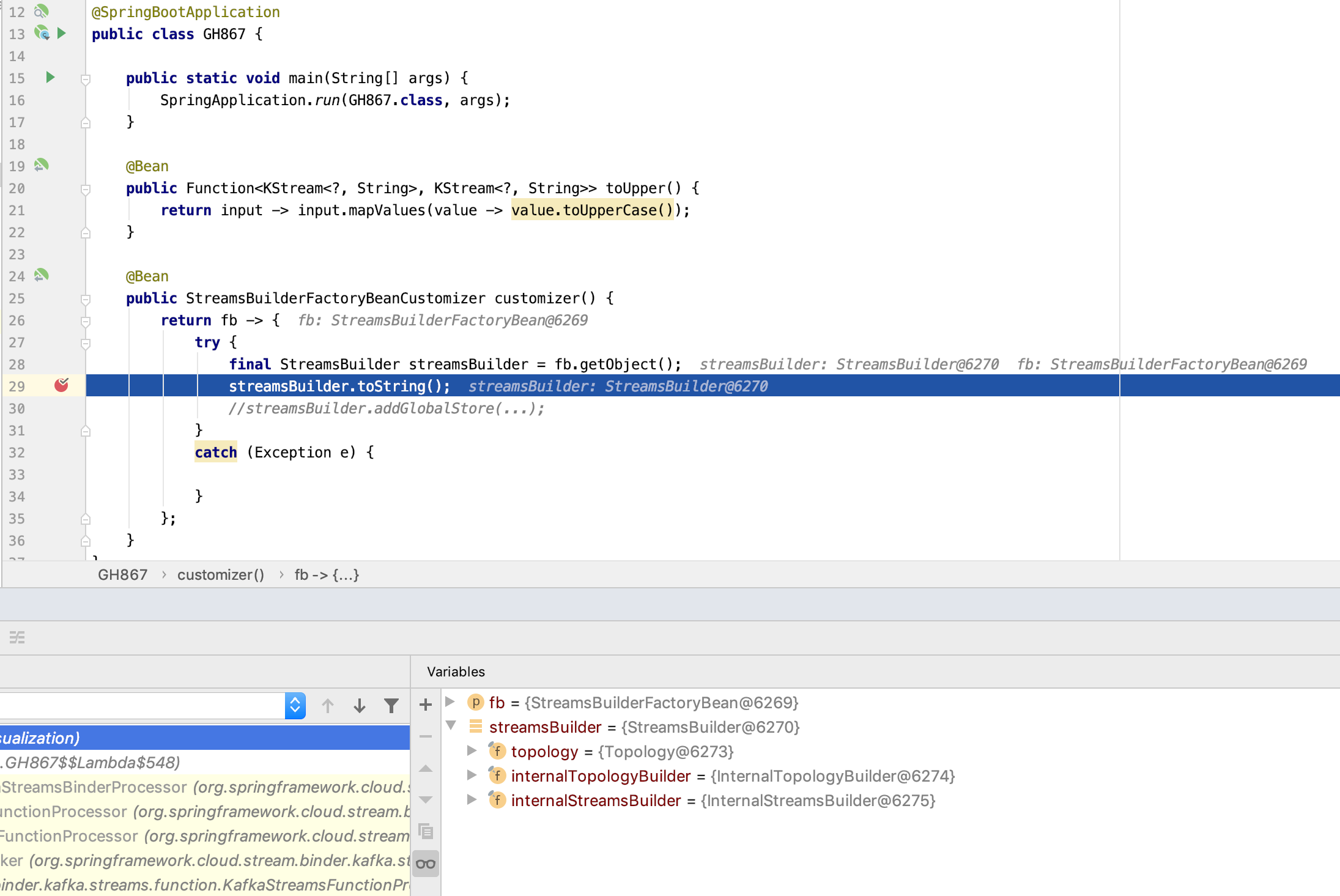
Task: Click the Duplicate Watch icon in Variables panel
Action: pos(425,832)
